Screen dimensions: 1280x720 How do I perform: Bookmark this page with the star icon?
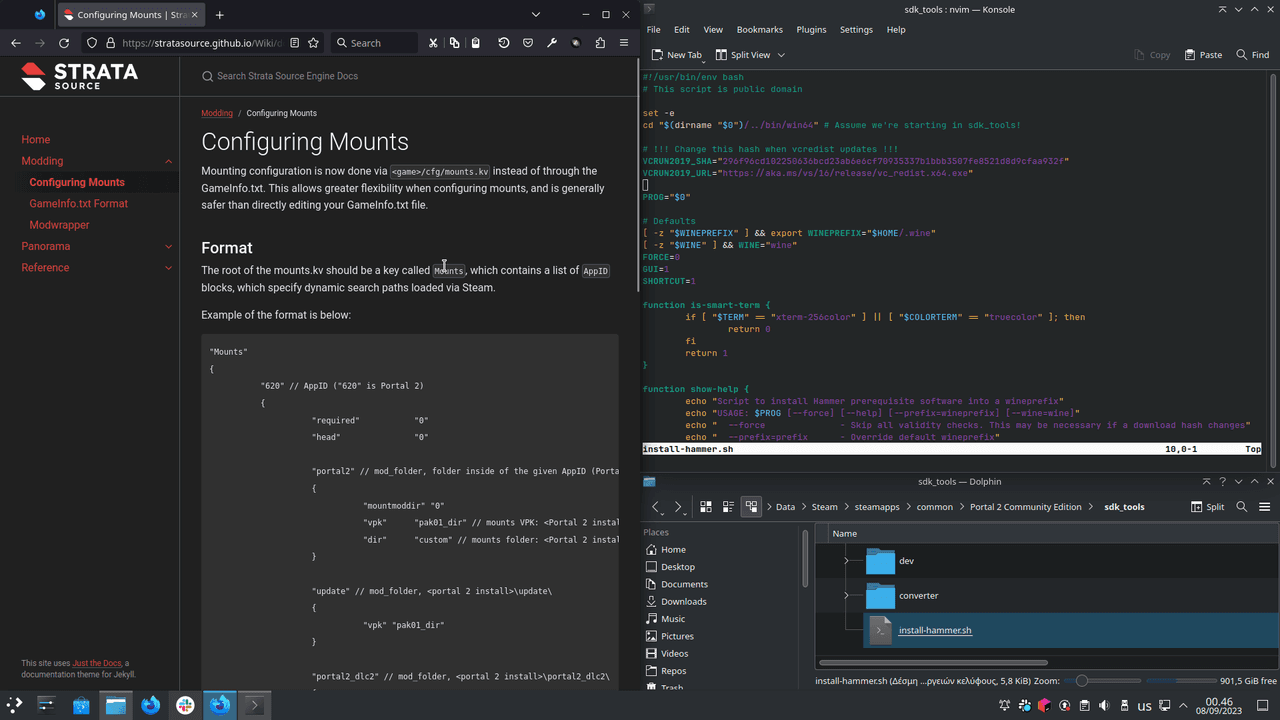(x=313, y=43)
